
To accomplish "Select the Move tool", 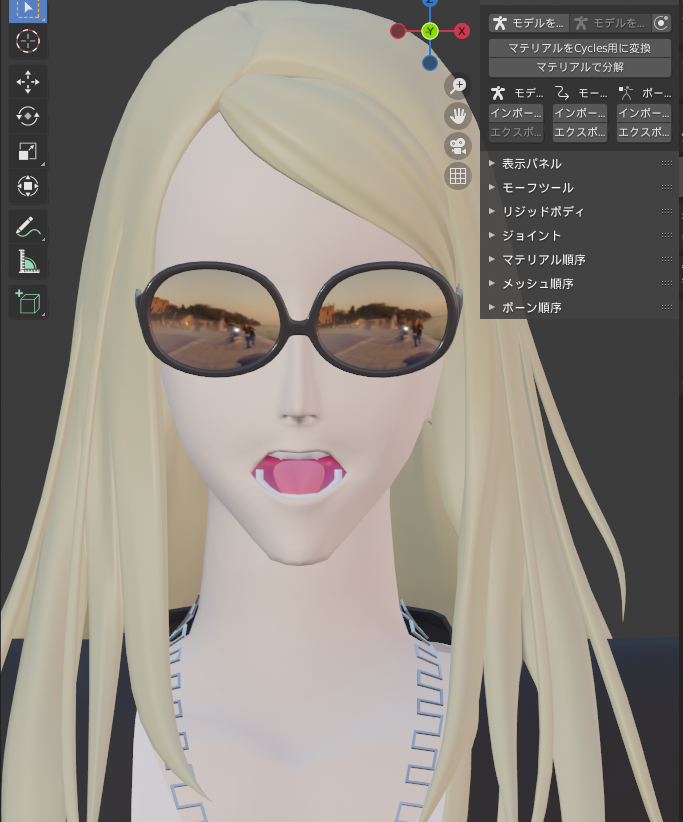I will point(28,82).
